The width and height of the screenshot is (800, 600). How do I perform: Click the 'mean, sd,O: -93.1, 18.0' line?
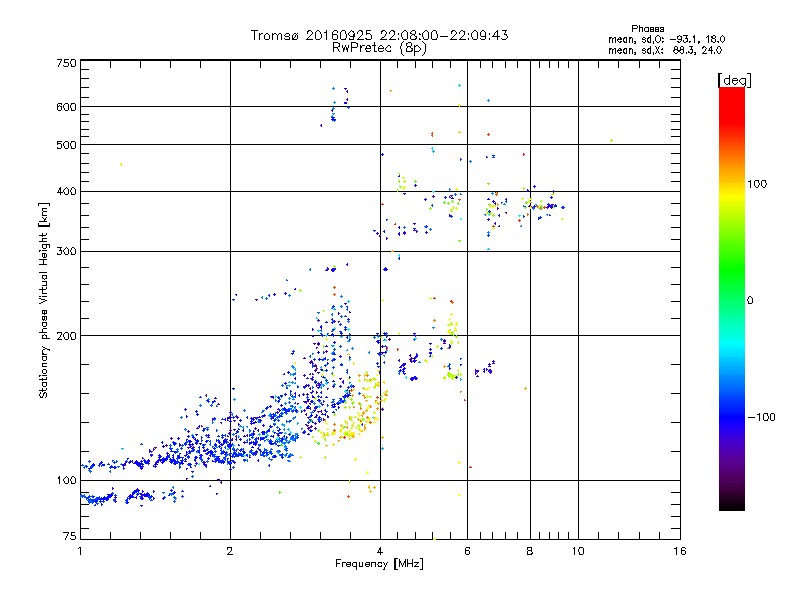pyautogui.click(x=666, y=39)
